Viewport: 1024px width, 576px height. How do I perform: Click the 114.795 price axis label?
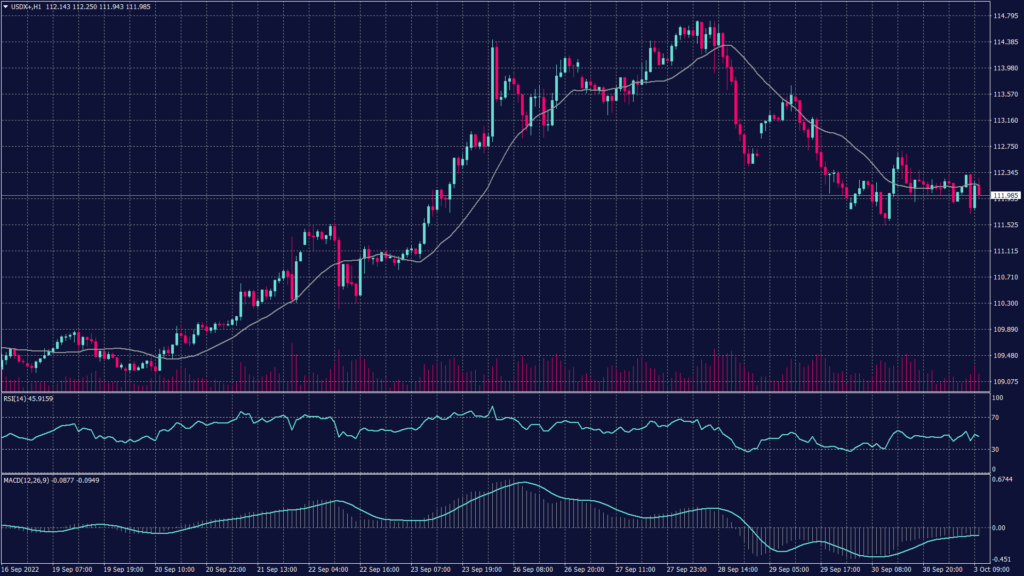point(1004,17)
